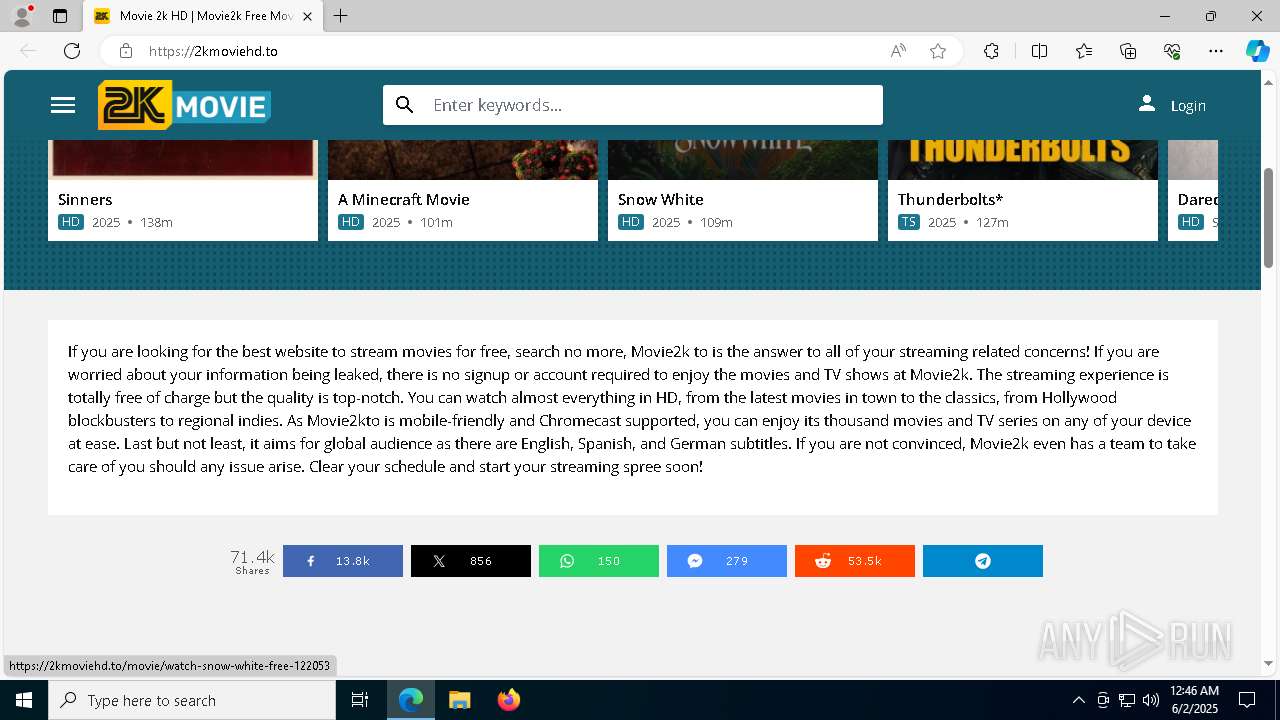Image resolution: width=1280 pixels, height=720 pixels.
Task: Click the Edge icon on the taskbar
Action: (411, 700)
